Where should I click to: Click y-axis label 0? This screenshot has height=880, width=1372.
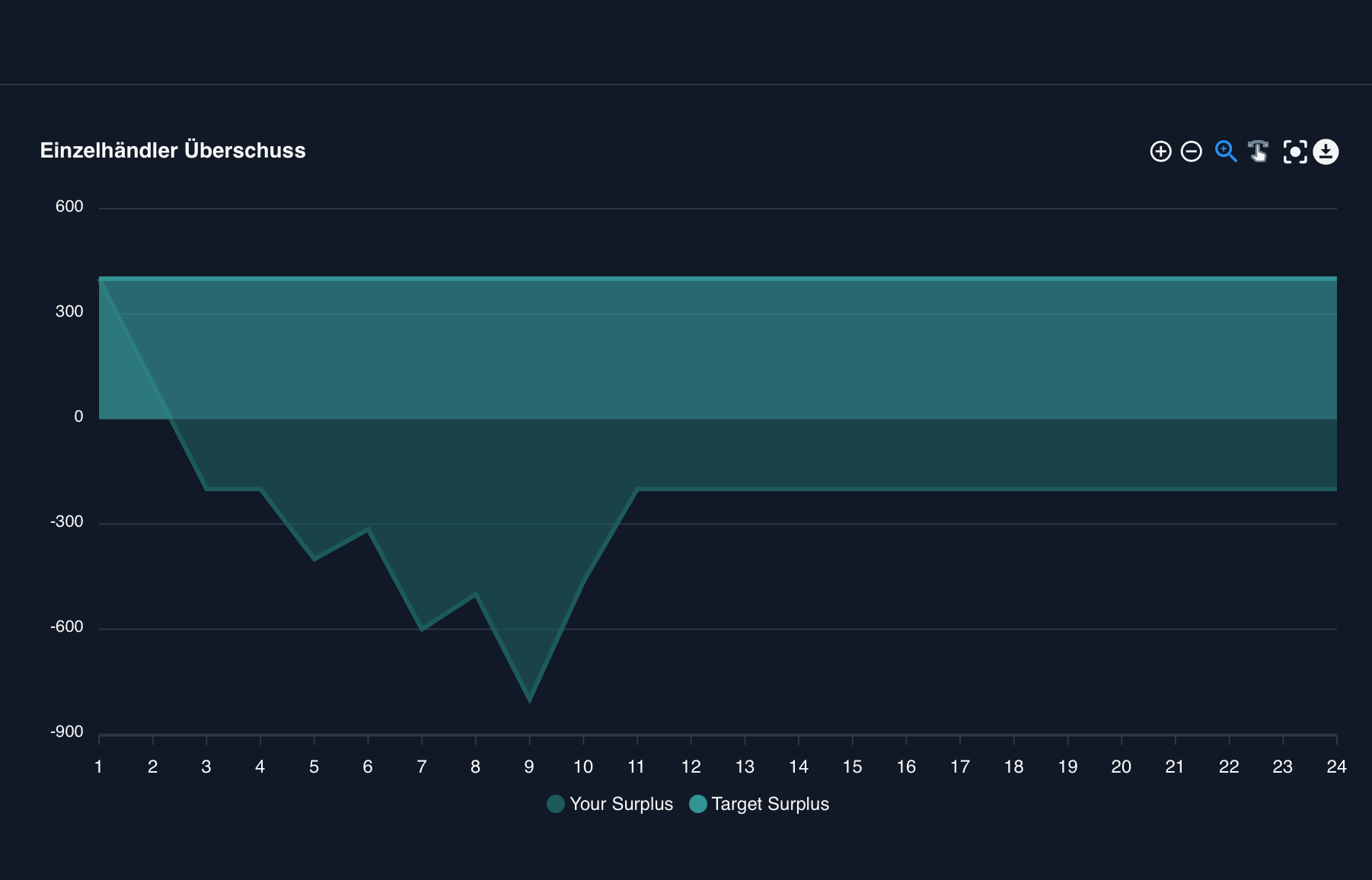78,416
